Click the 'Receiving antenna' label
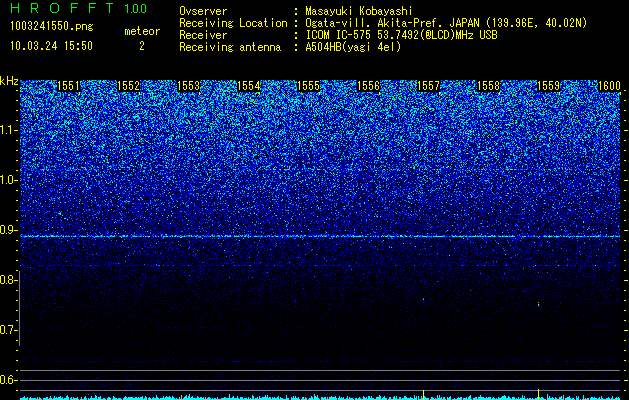This screenshot has width=629, height=400. [230, 47]
